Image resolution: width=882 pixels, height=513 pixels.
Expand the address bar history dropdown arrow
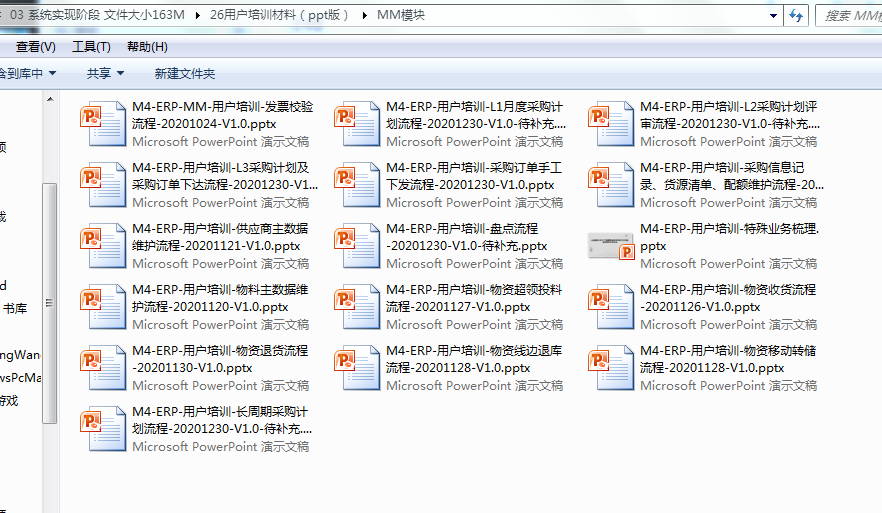click(773, 16)
